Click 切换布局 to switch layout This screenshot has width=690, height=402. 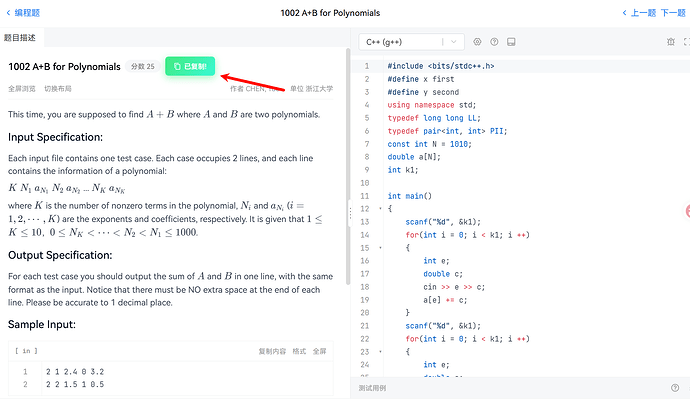58,89
